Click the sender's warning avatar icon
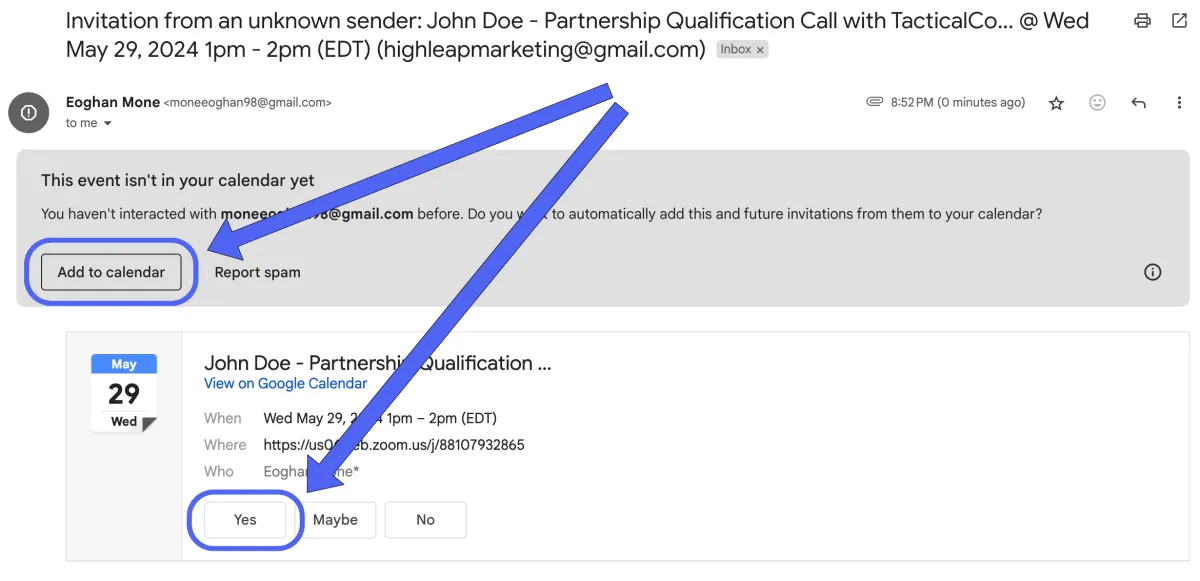Viewport: 1200px width, 581px height. point(29,112)
